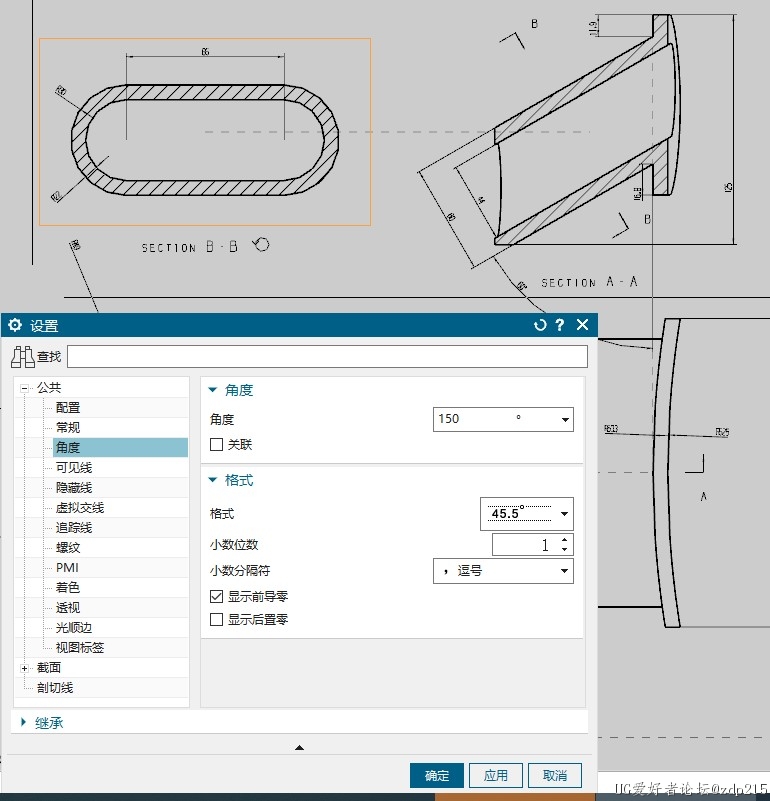Select 配置 in the settings tree
Viewport: 770px width, 801px height.
coord(68,408)
